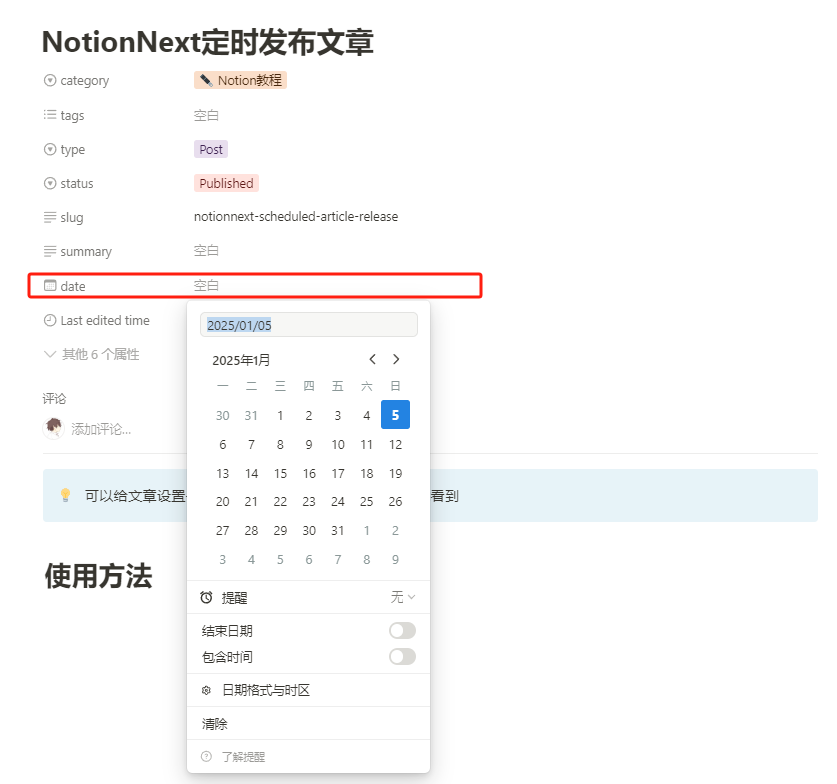Select January 12 in calendar

pyautogui.click(x=396, y=445)
